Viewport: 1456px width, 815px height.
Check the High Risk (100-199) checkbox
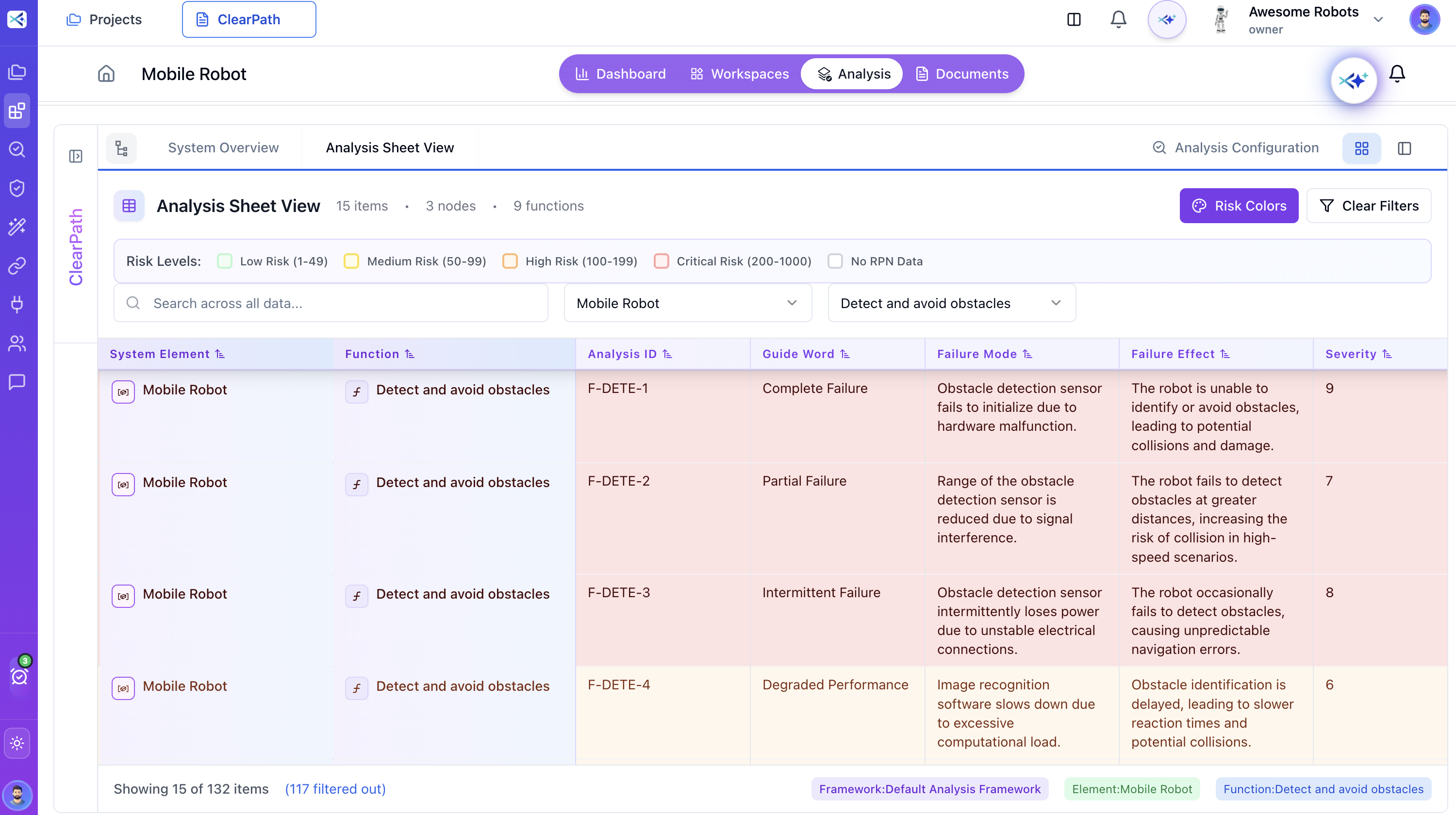(x=511, y=261)
